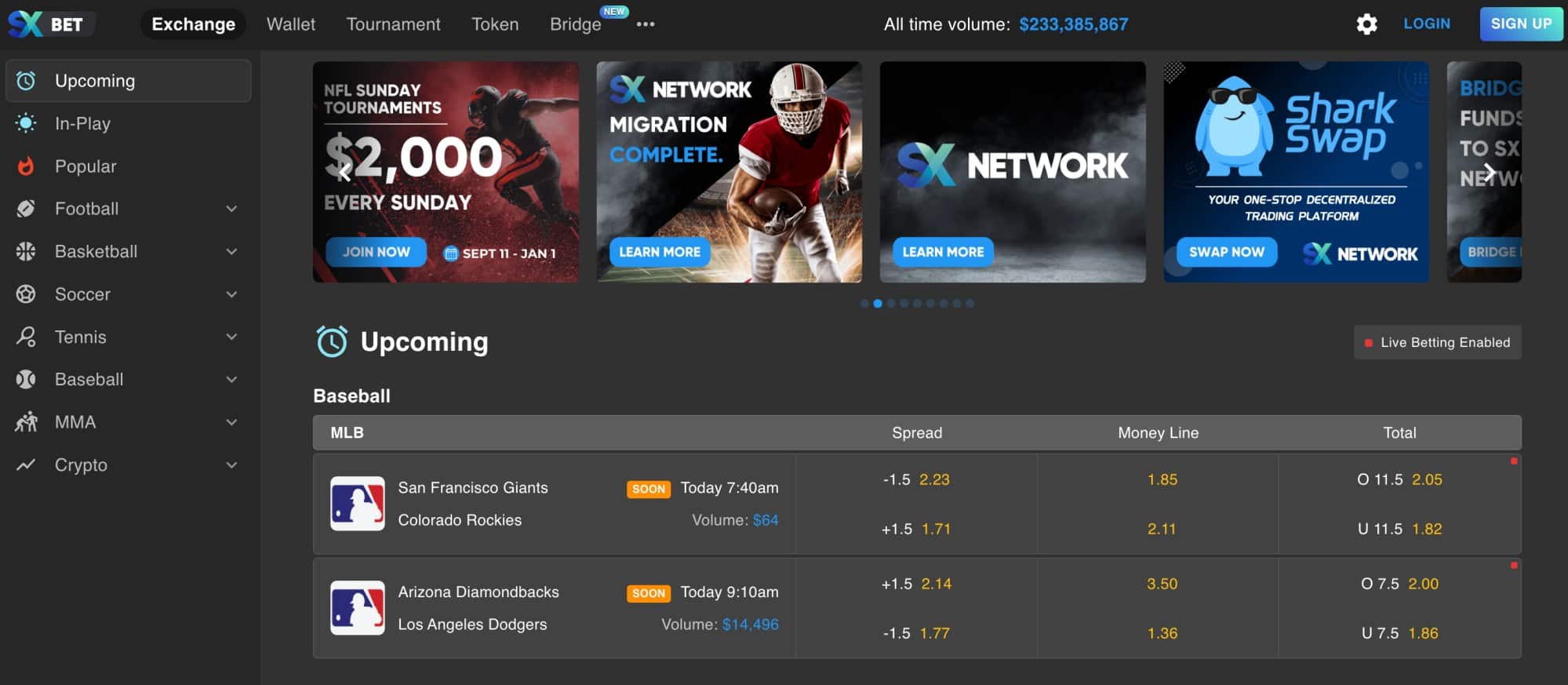Open the Tournament tab
Screen dimensions: 1568x685
pos(393,24)
